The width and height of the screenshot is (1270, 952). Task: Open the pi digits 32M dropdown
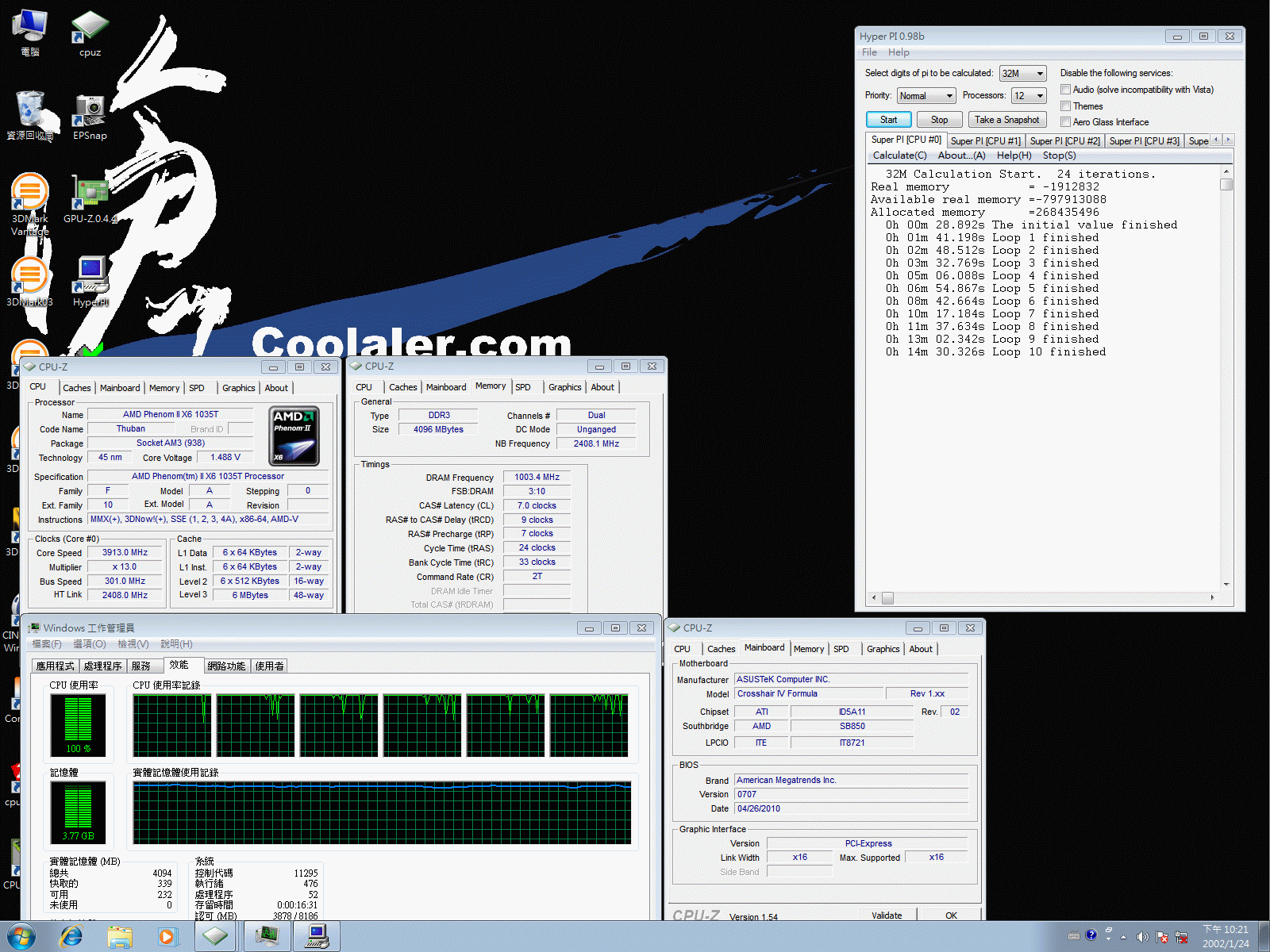(1022, 73)
